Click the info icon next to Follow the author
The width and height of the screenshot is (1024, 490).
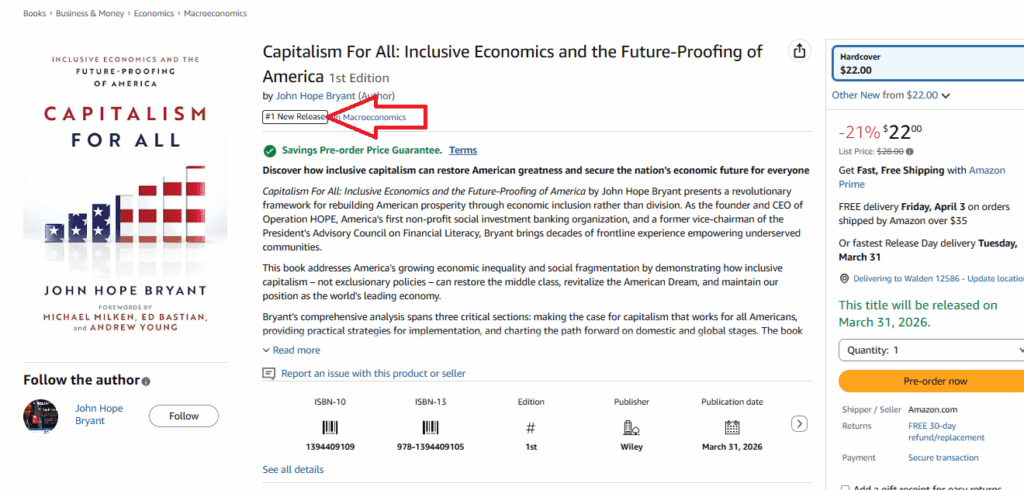[146, 382]
